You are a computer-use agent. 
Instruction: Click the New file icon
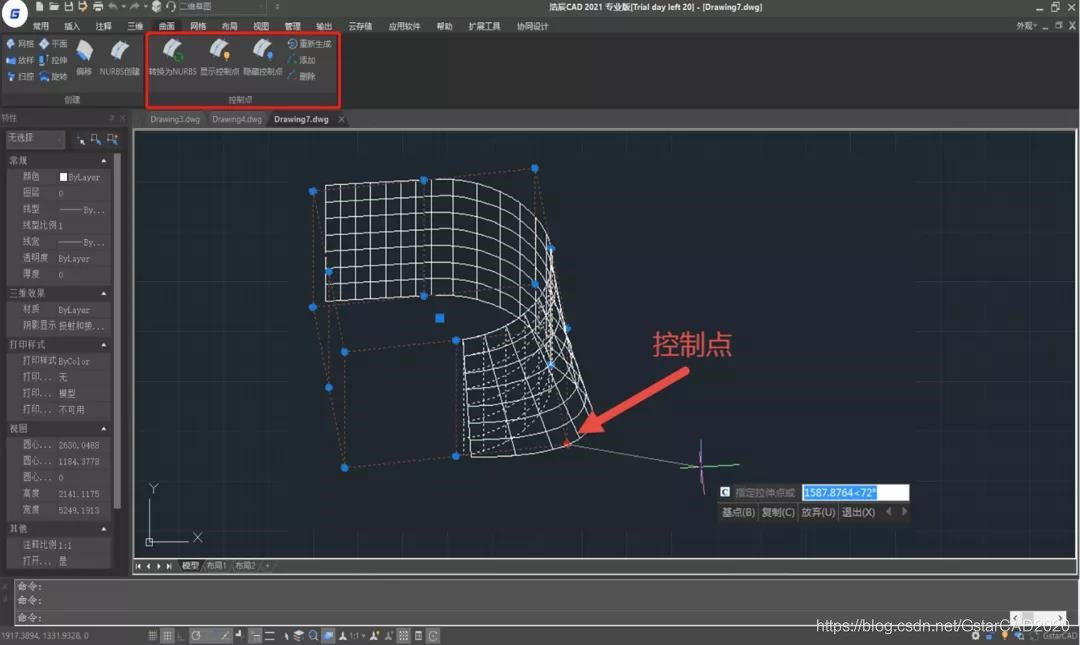[x=39, y=7]
